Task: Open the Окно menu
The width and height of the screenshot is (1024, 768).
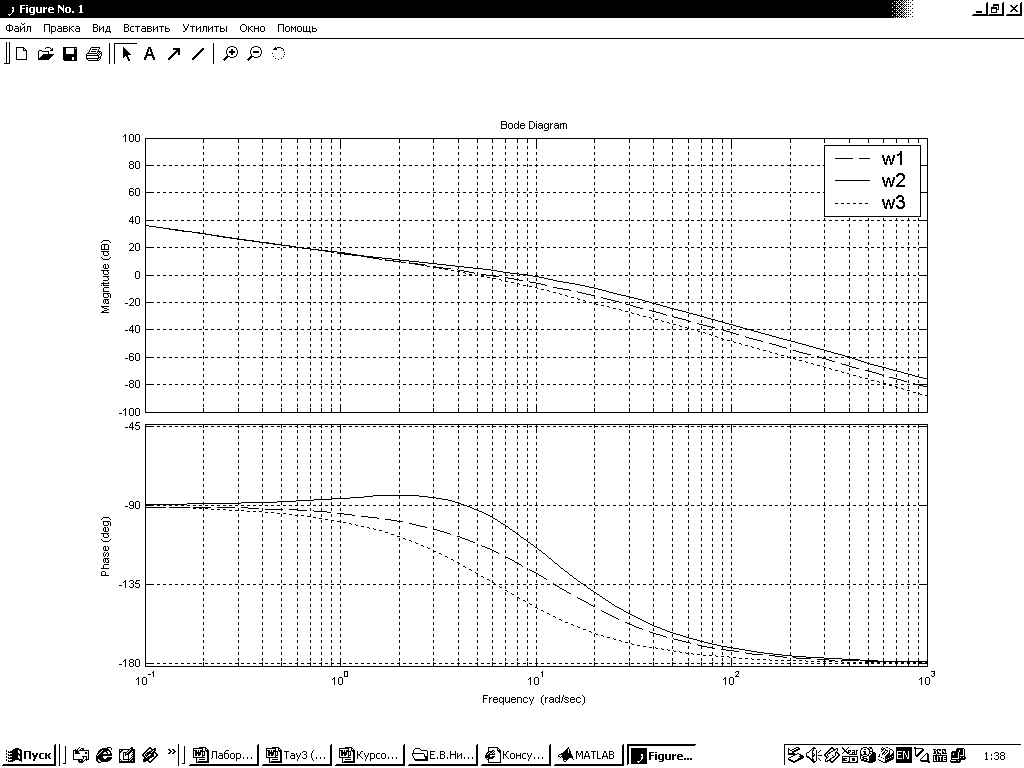Action: (252, 28)
